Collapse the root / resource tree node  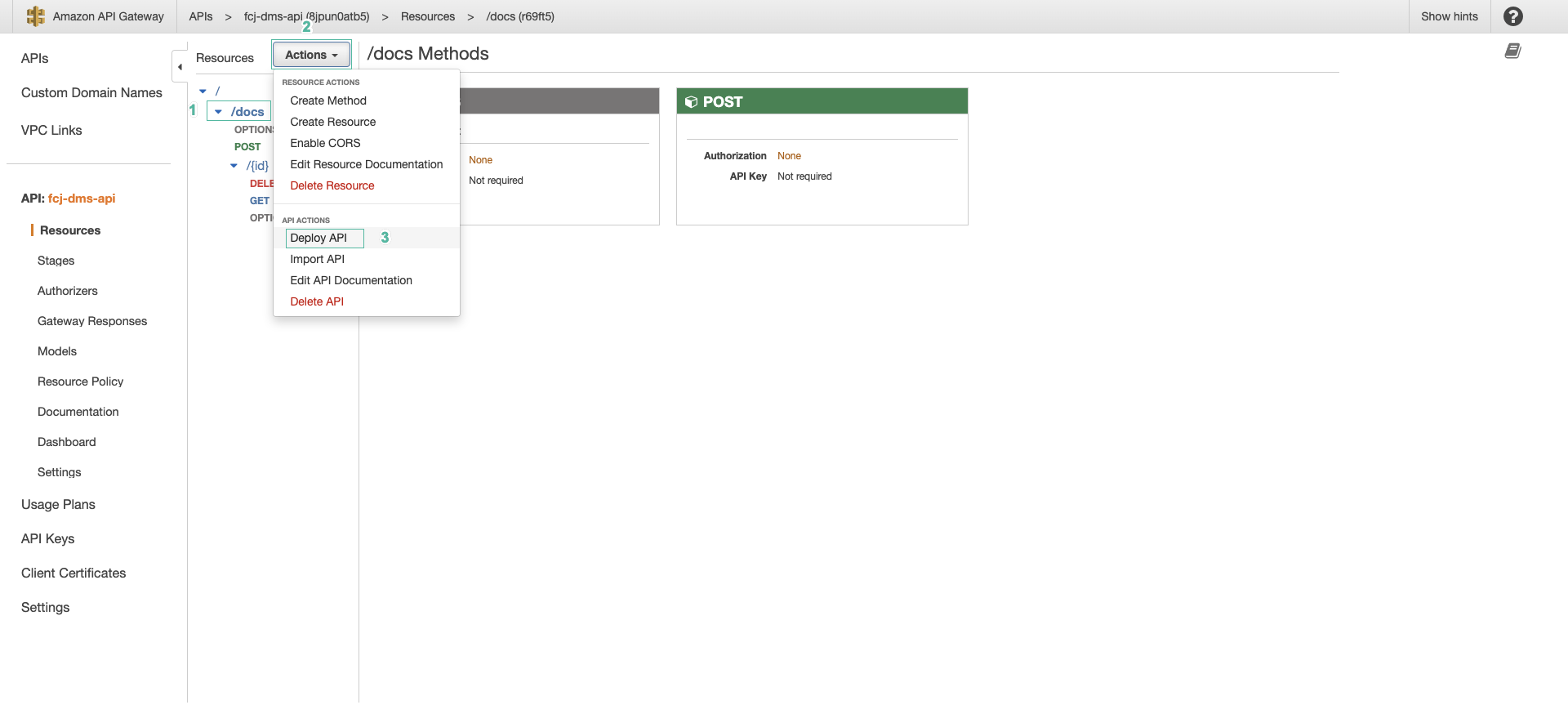pos(203,91)
